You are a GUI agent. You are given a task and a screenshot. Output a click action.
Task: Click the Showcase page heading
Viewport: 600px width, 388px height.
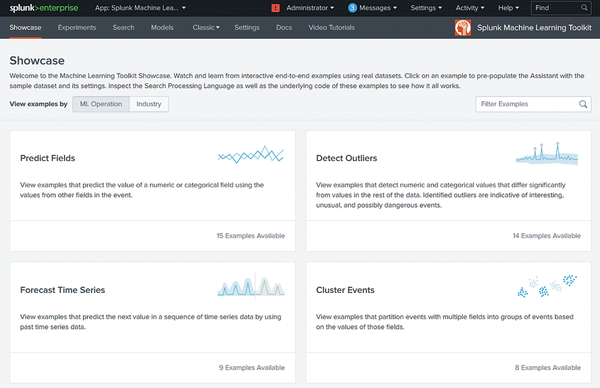point(37,60)
